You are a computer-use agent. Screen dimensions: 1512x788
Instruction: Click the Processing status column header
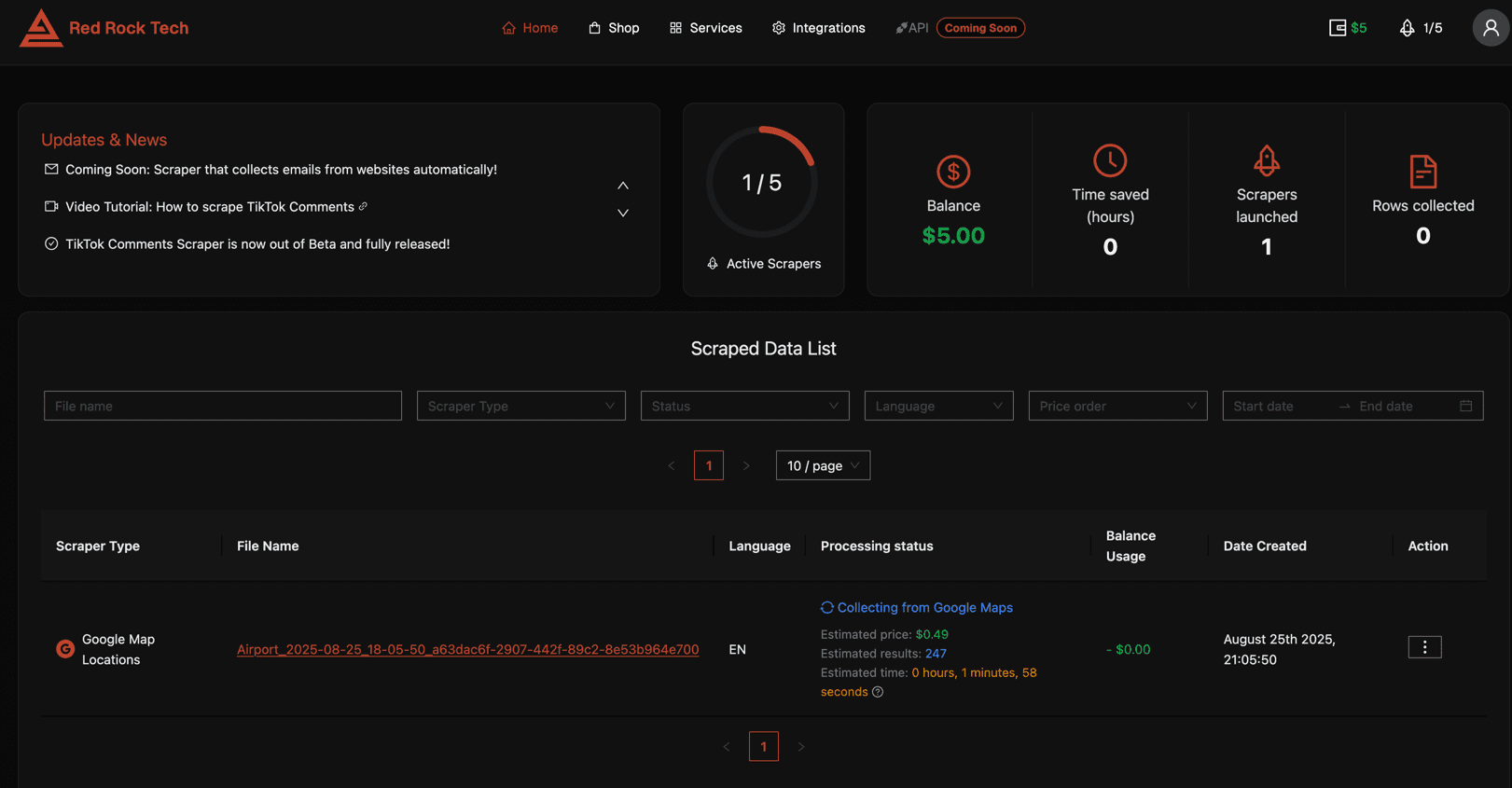click(x=877, y=546)
